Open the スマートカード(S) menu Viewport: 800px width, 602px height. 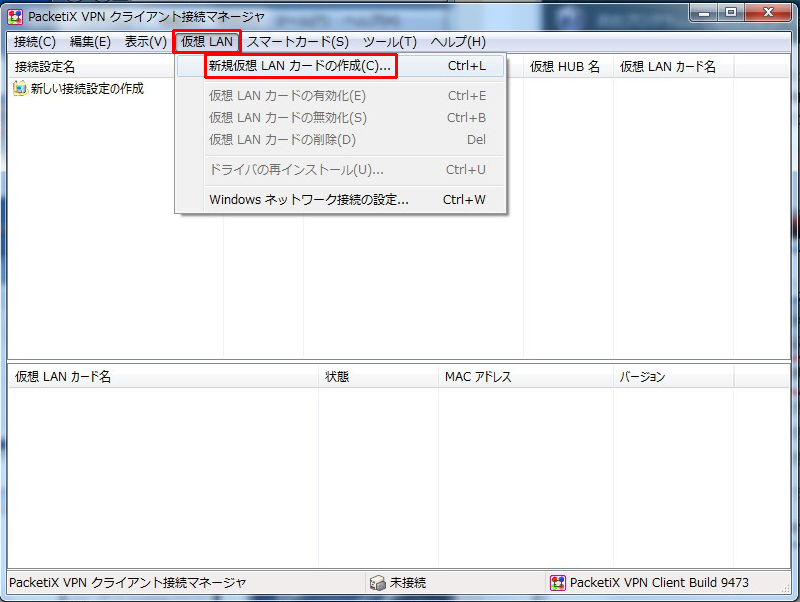[297, 42]
